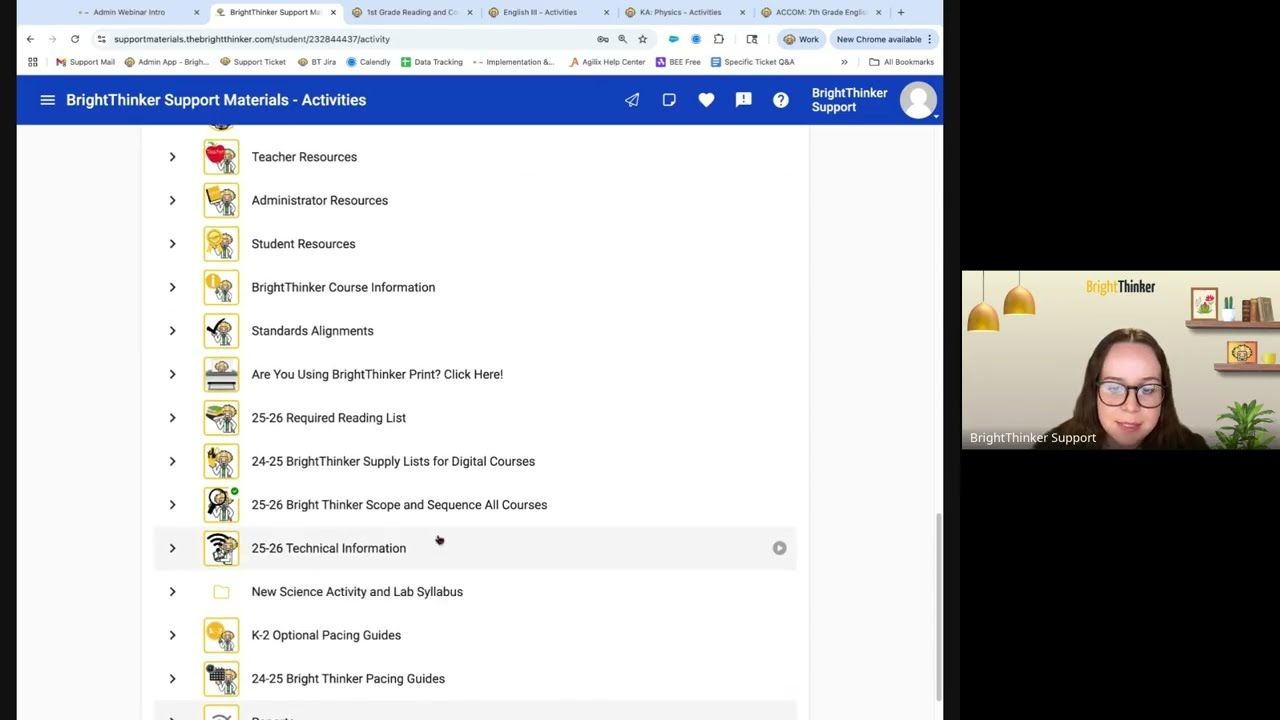Open the browser extensions puzzle icon

tap(718, 39)
